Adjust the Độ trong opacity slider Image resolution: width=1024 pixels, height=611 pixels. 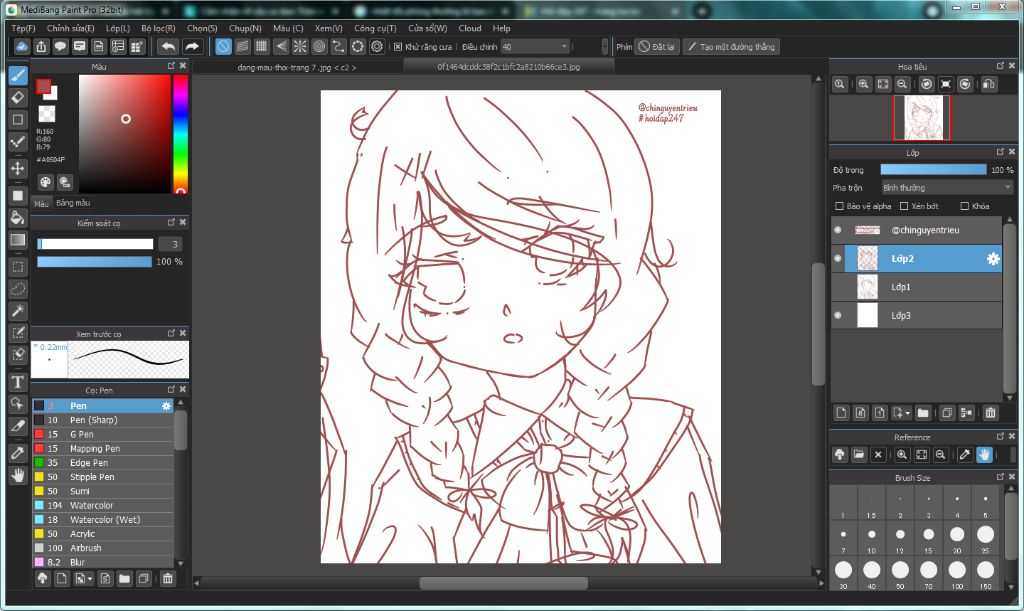coord(933,170)
